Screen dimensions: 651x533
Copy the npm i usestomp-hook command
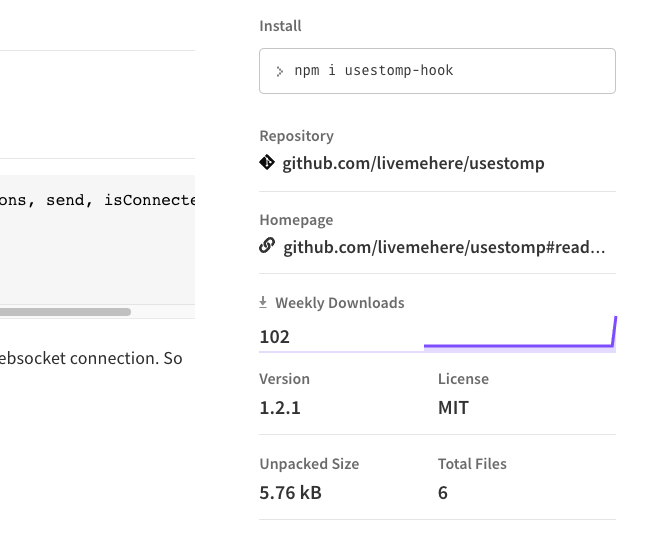pos(437,71)
